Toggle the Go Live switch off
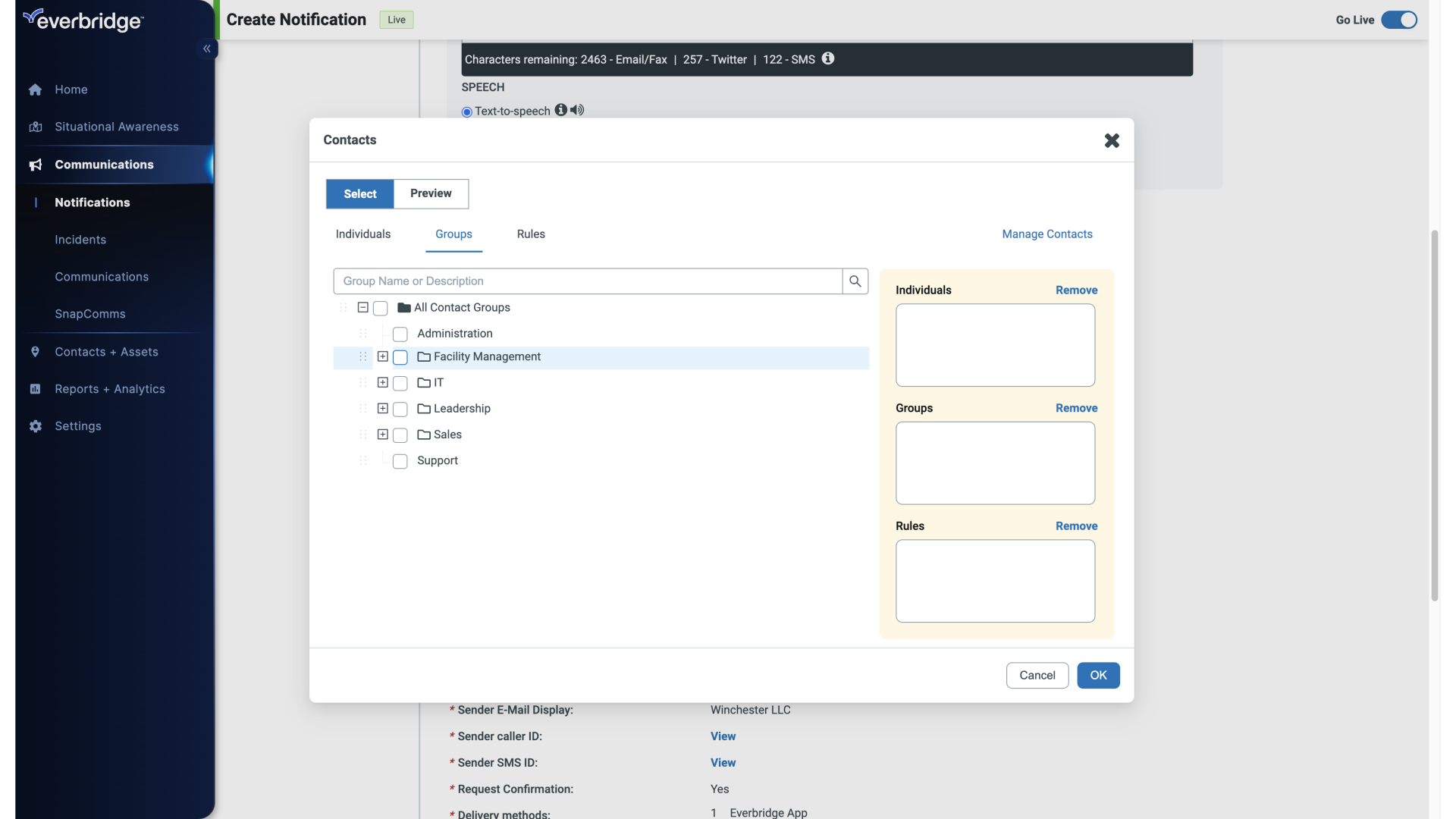The image size is (1456, 819). tap(1398, 20)
